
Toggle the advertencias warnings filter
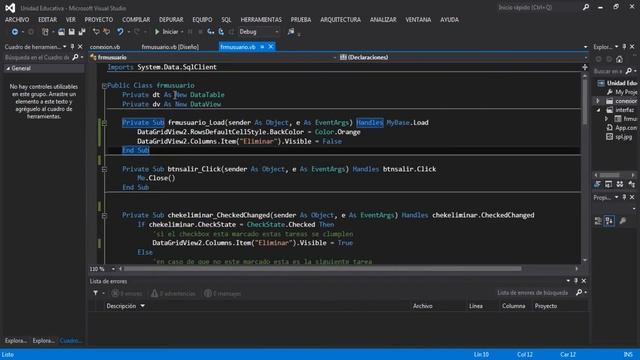click(173, 293)
